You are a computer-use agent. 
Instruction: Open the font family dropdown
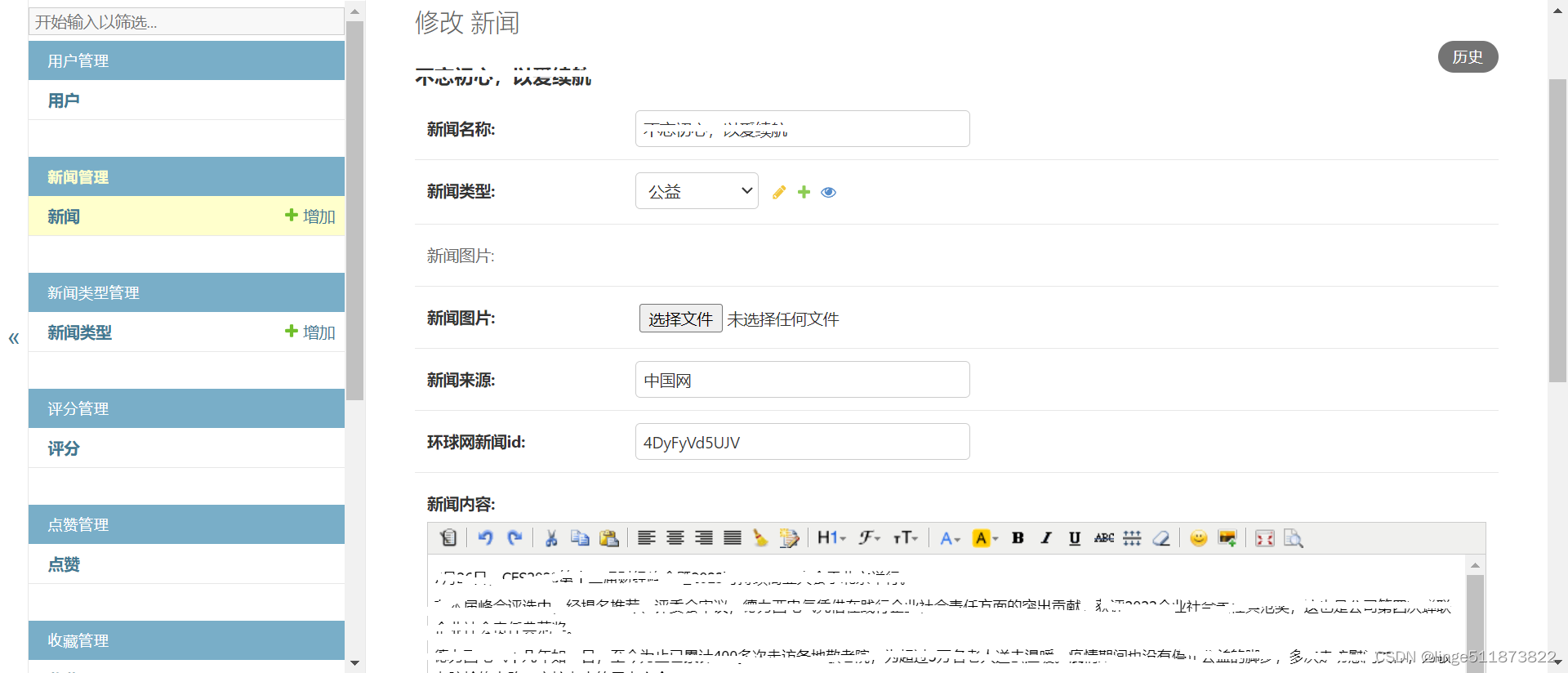869,538
